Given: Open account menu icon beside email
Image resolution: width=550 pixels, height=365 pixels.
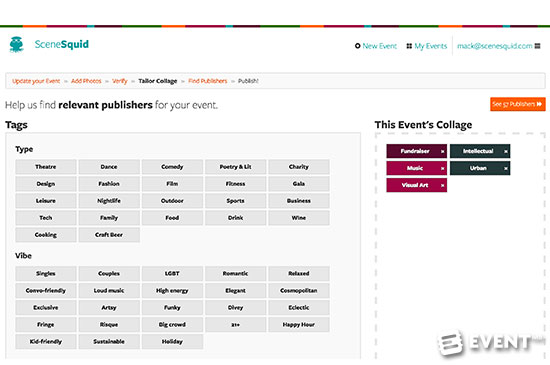Looking at the screenshot, I should pyautogui.click(x=537, y=46).
